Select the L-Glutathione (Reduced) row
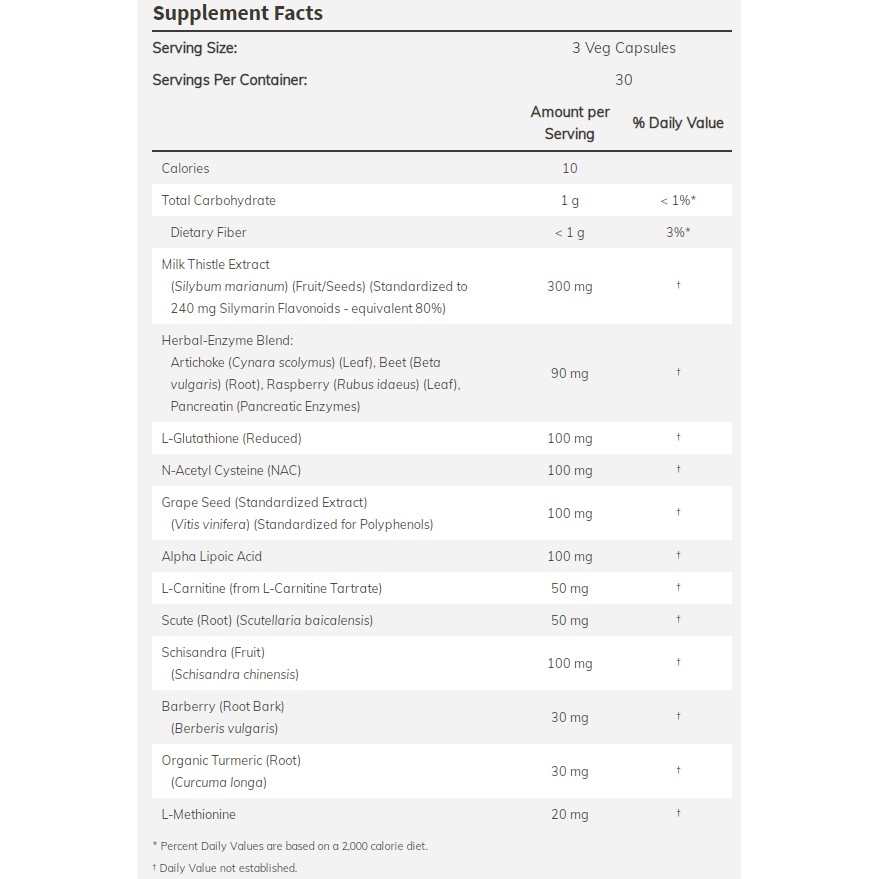Screen dimensions: 879x879 [442, 438]
